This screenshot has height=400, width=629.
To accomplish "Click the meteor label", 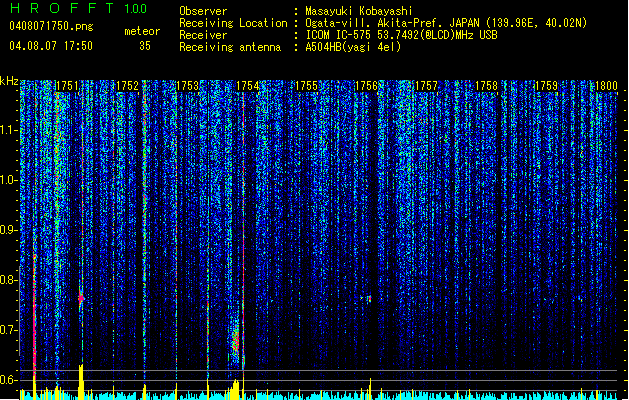I will (142, 31).
